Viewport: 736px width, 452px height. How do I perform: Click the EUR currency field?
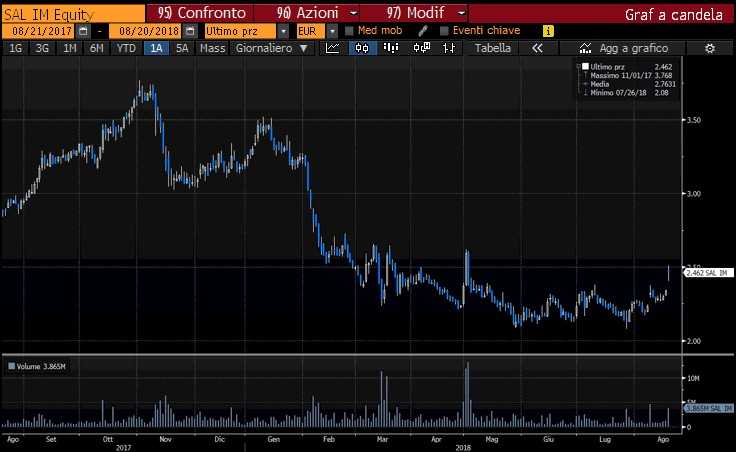[x=311, y=31]
